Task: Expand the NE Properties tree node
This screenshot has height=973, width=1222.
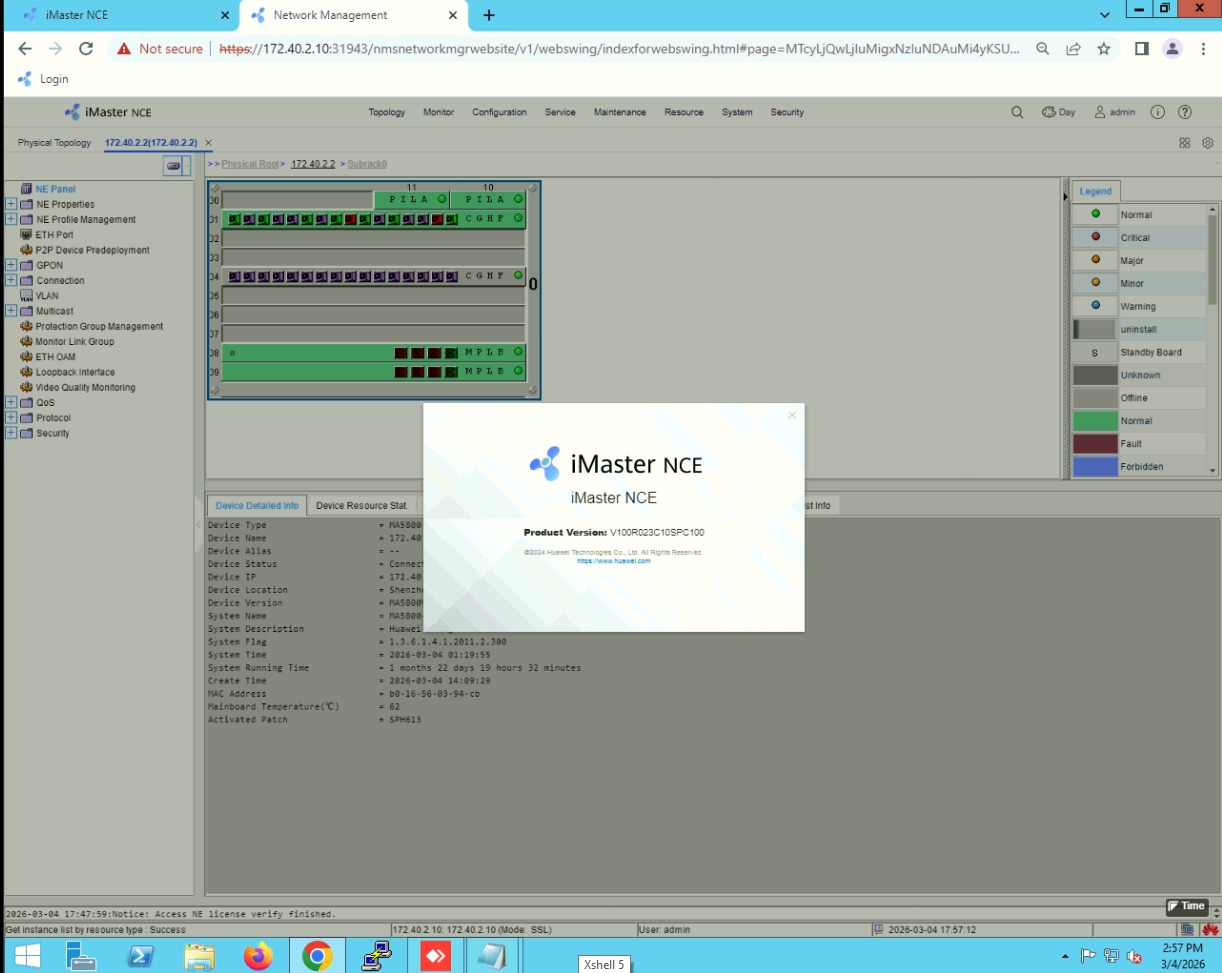Action: [x=11, y=204]
